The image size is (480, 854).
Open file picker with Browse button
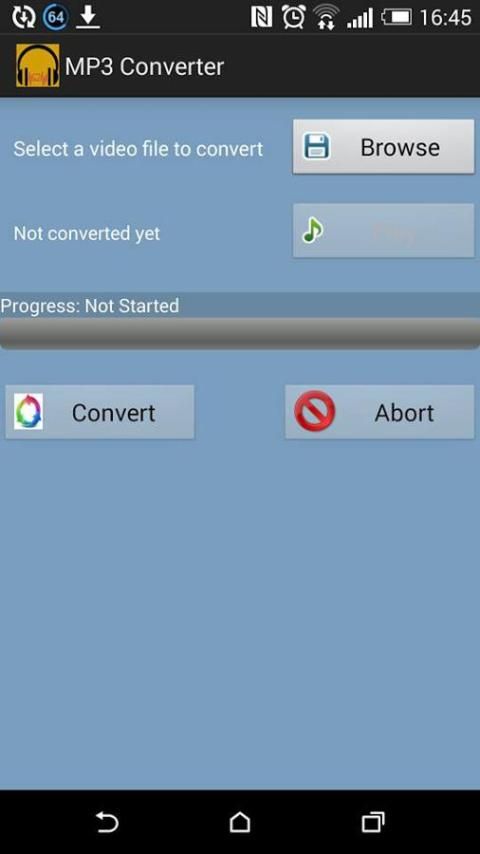coord(384,147)
